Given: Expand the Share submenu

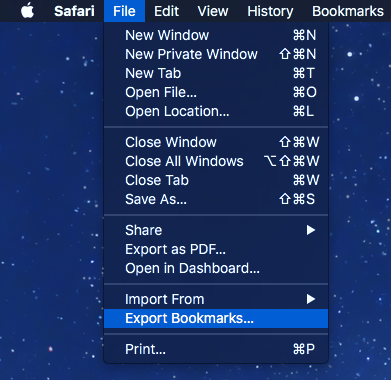Looking at the screenshot, I should coord(216,230).
